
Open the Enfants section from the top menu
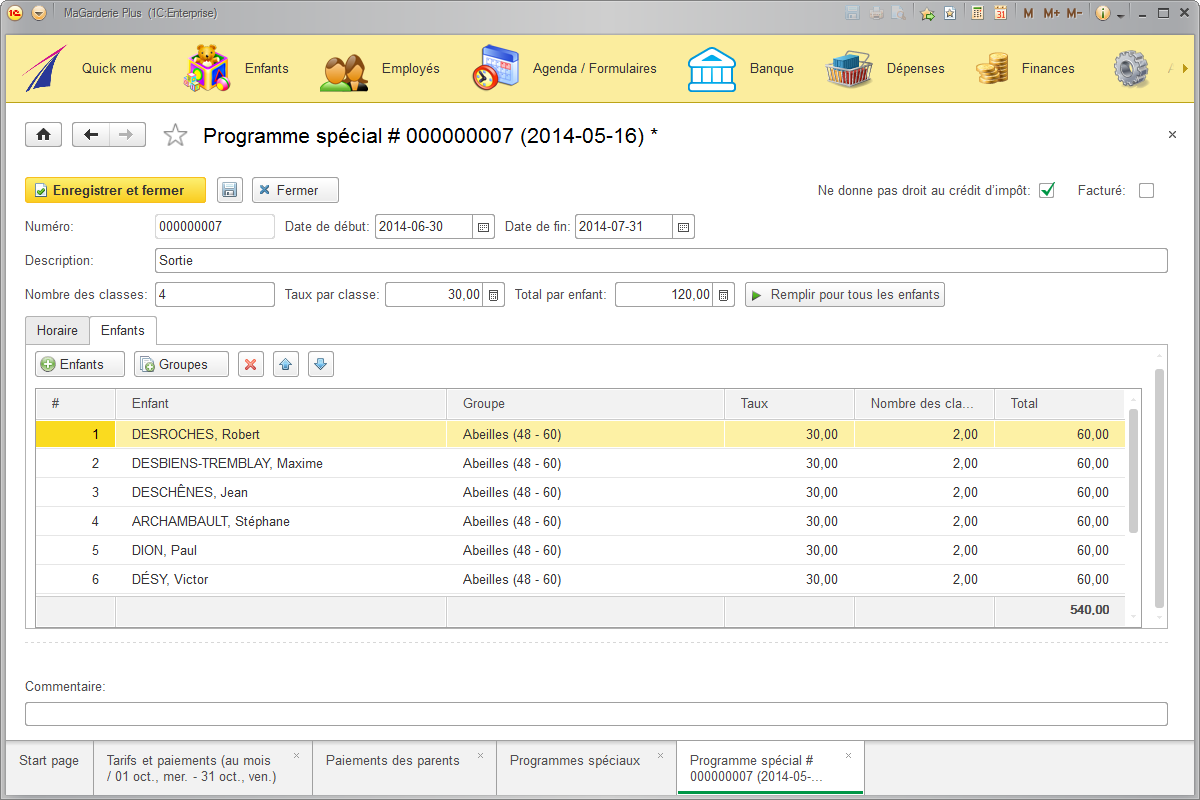pyautogui.click(x=264, y=68)
